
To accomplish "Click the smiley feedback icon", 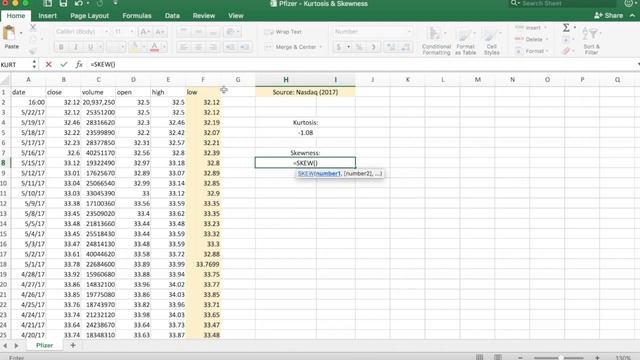I will (x=629, y=4).
